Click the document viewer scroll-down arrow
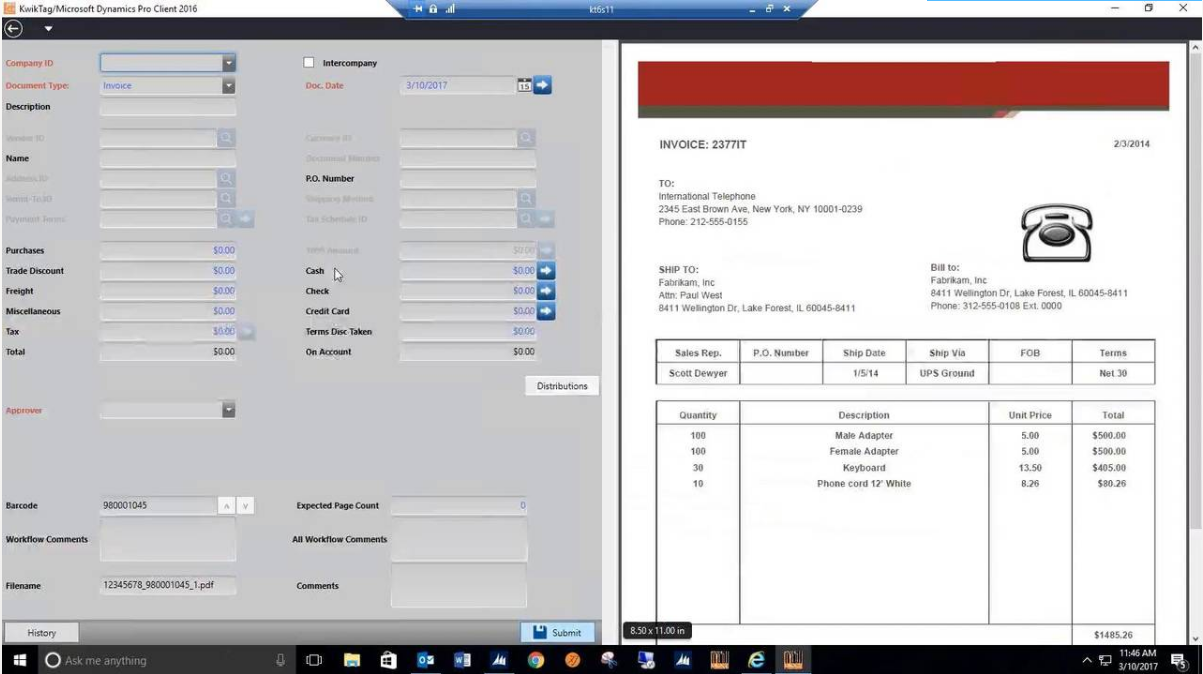 pos(1196,638)
